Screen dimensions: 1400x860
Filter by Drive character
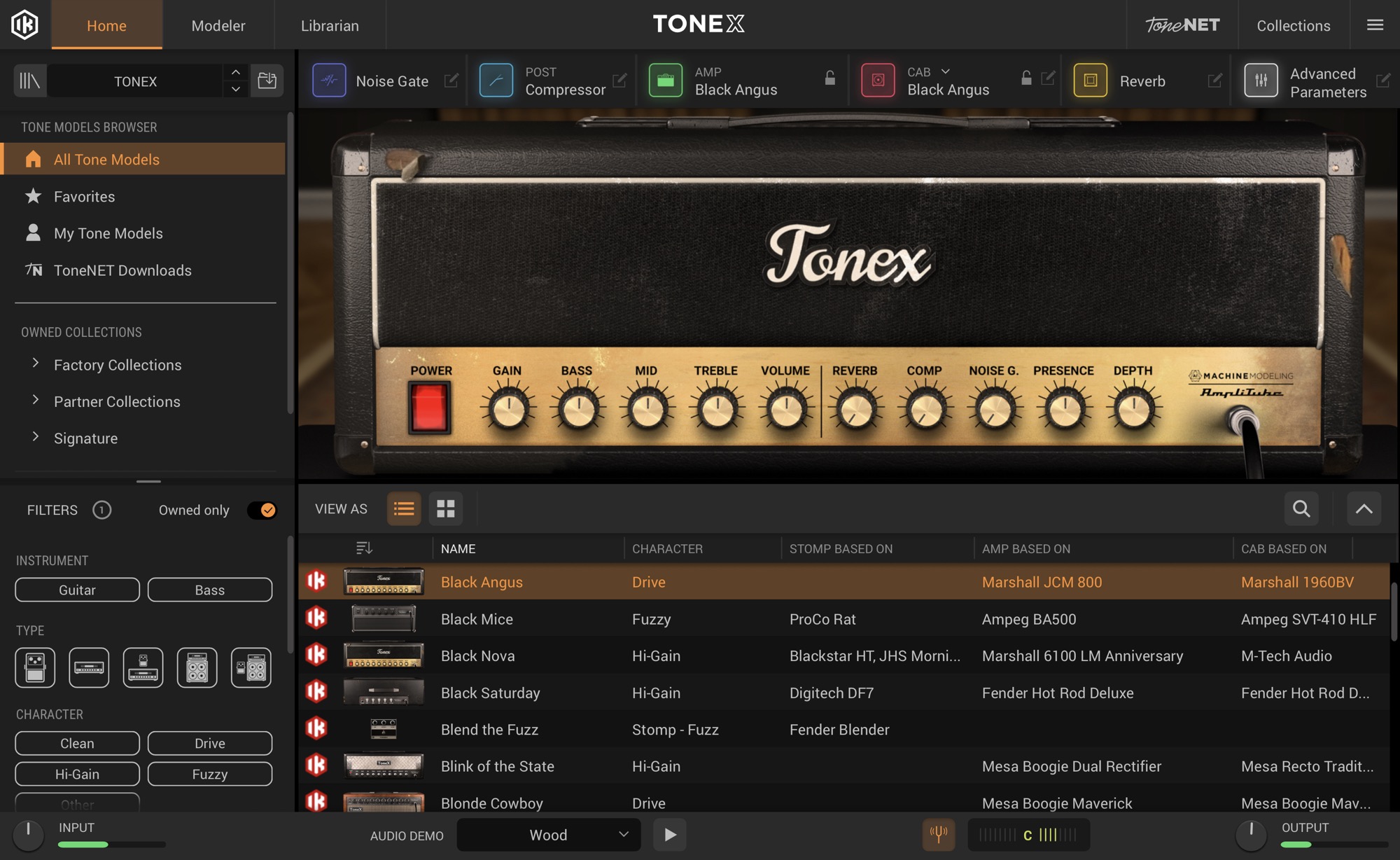click(210, 743)
